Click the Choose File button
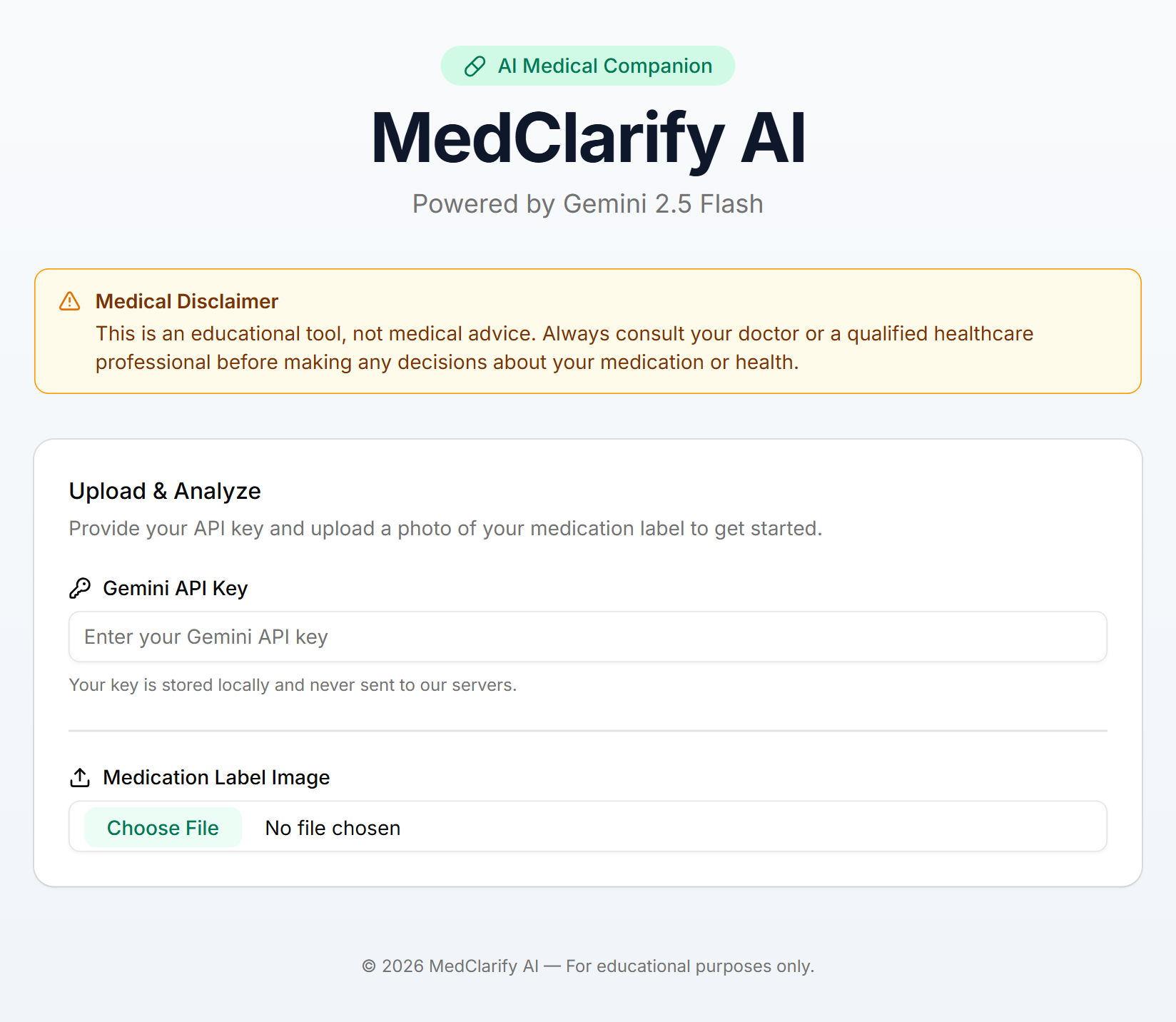 pyautogui.click(x=163, y=828)
